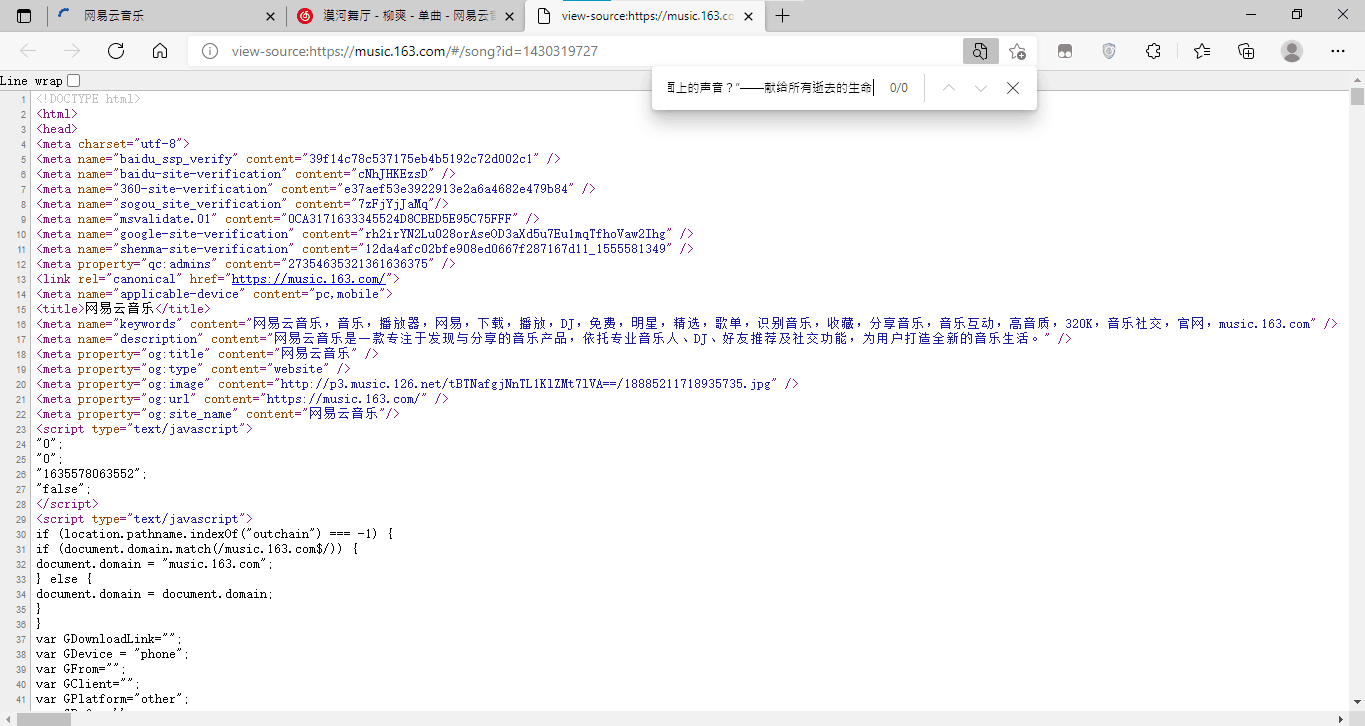
Task: View site information icon in address bar
Action: [210, 51]
